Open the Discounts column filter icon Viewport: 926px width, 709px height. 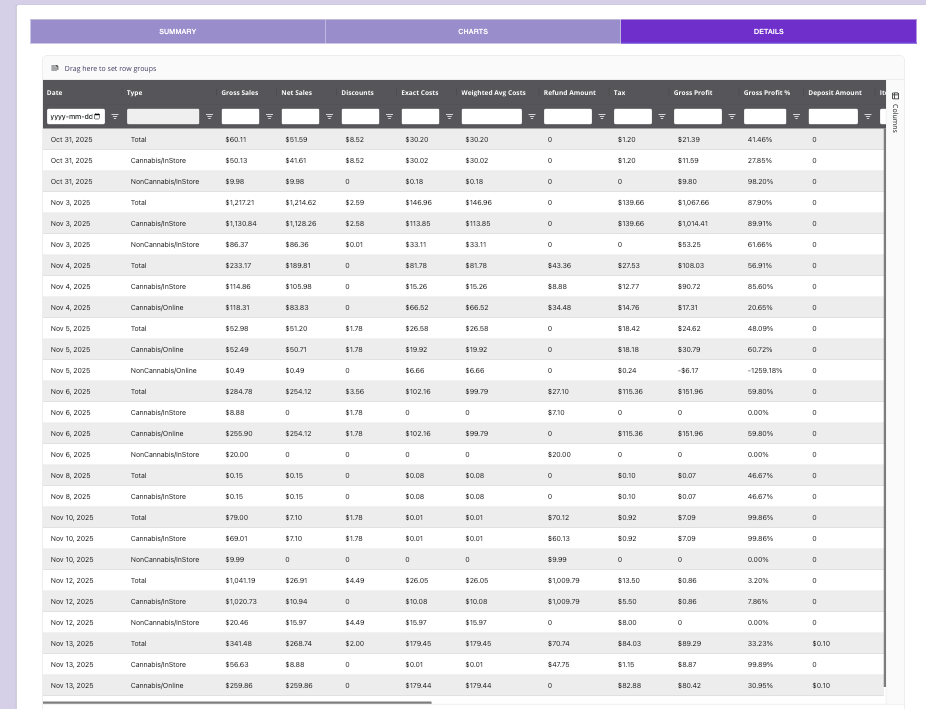pyautogui.click(x=389, y=116)
